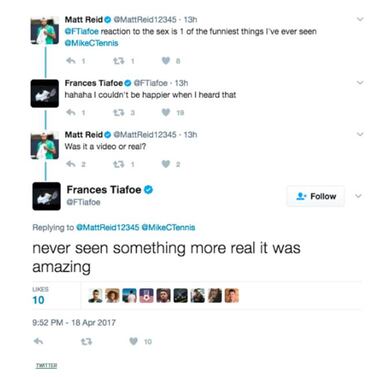This screenshot has height=377, width=375.
Task: Retweet Matt Reid's first tweet about reaction
Action: [118, 61]
